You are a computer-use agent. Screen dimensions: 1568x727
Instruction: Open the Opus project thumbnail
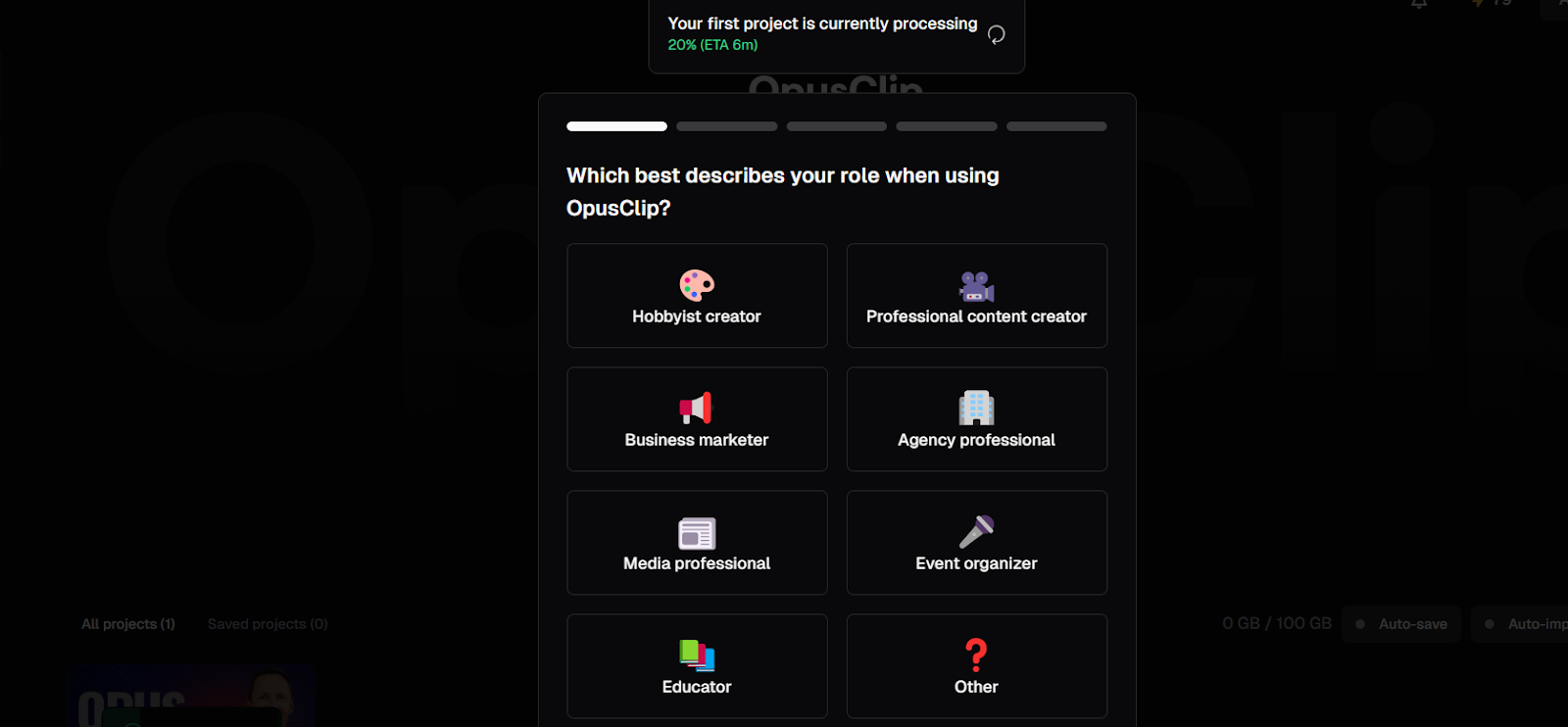(192, 696)
